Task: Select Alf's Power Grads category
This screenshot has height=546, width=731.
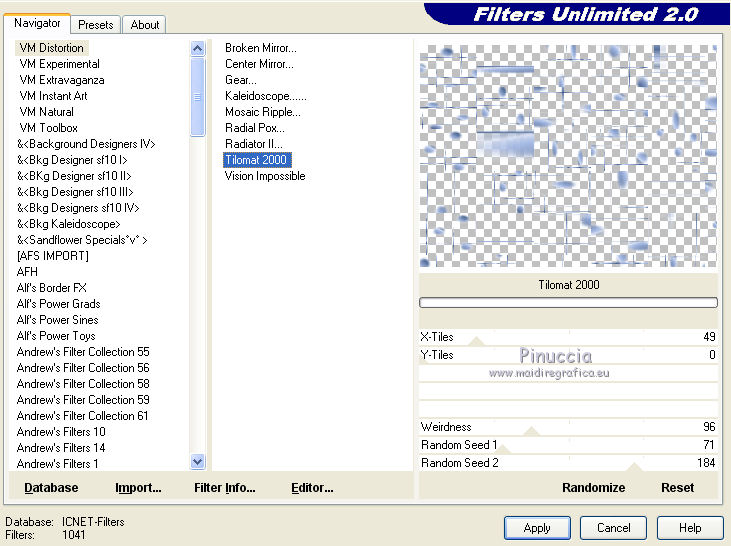Action: click(58, 304)
